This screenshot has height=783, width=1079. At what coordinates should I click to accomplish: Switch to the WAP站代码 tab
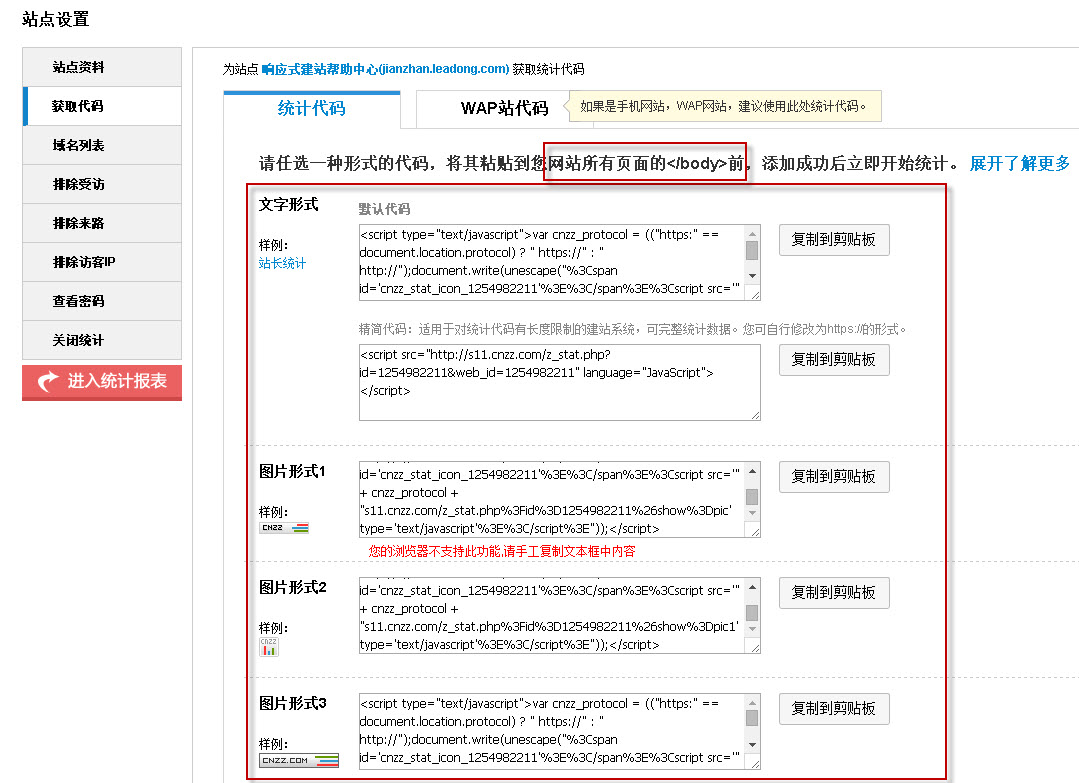[504, 109]
